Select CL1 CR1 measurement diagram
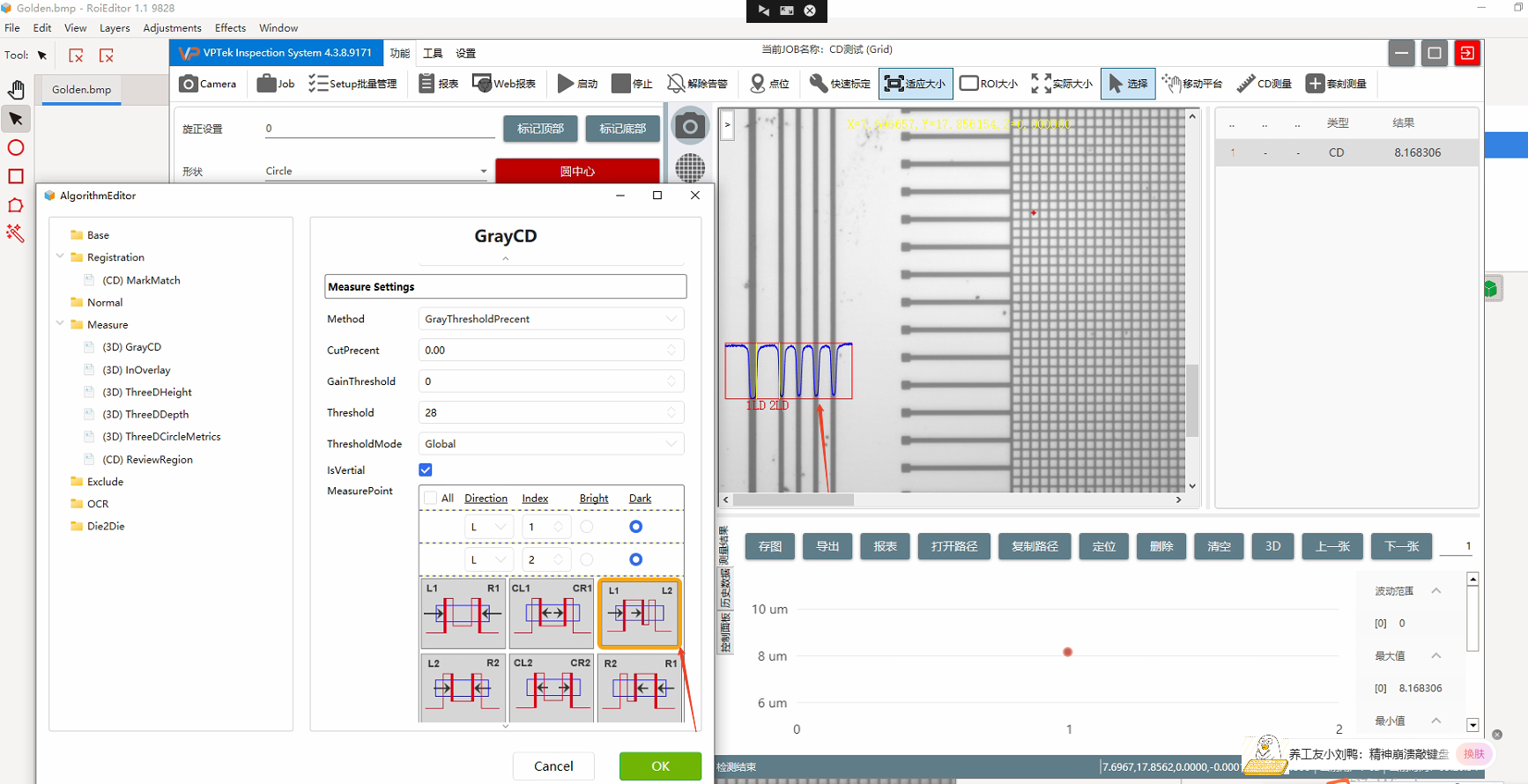1528x784 pixels. (552, 613)
